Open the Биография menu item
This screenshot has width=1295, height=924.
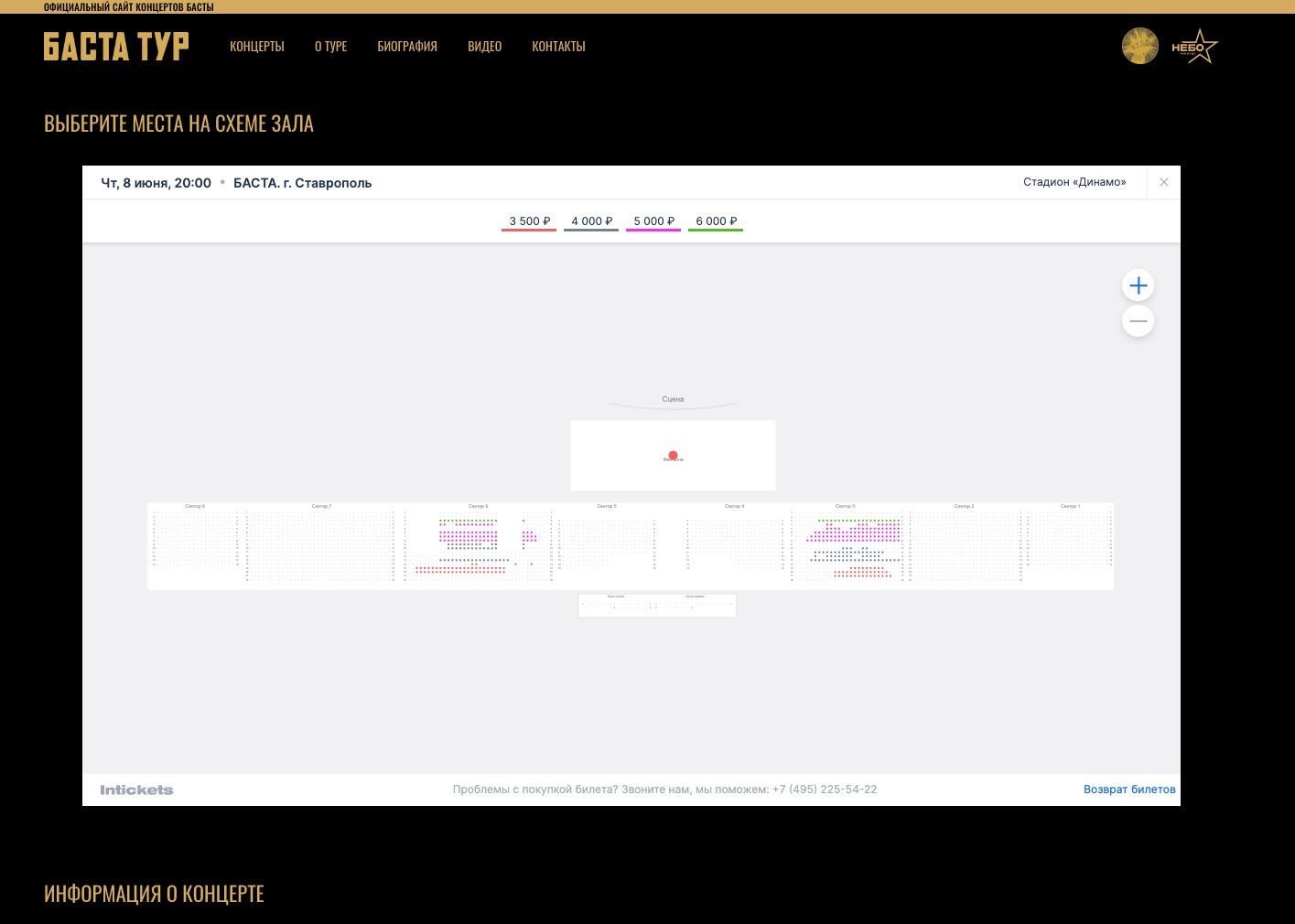pyautogui.click(x=407, y=46)
